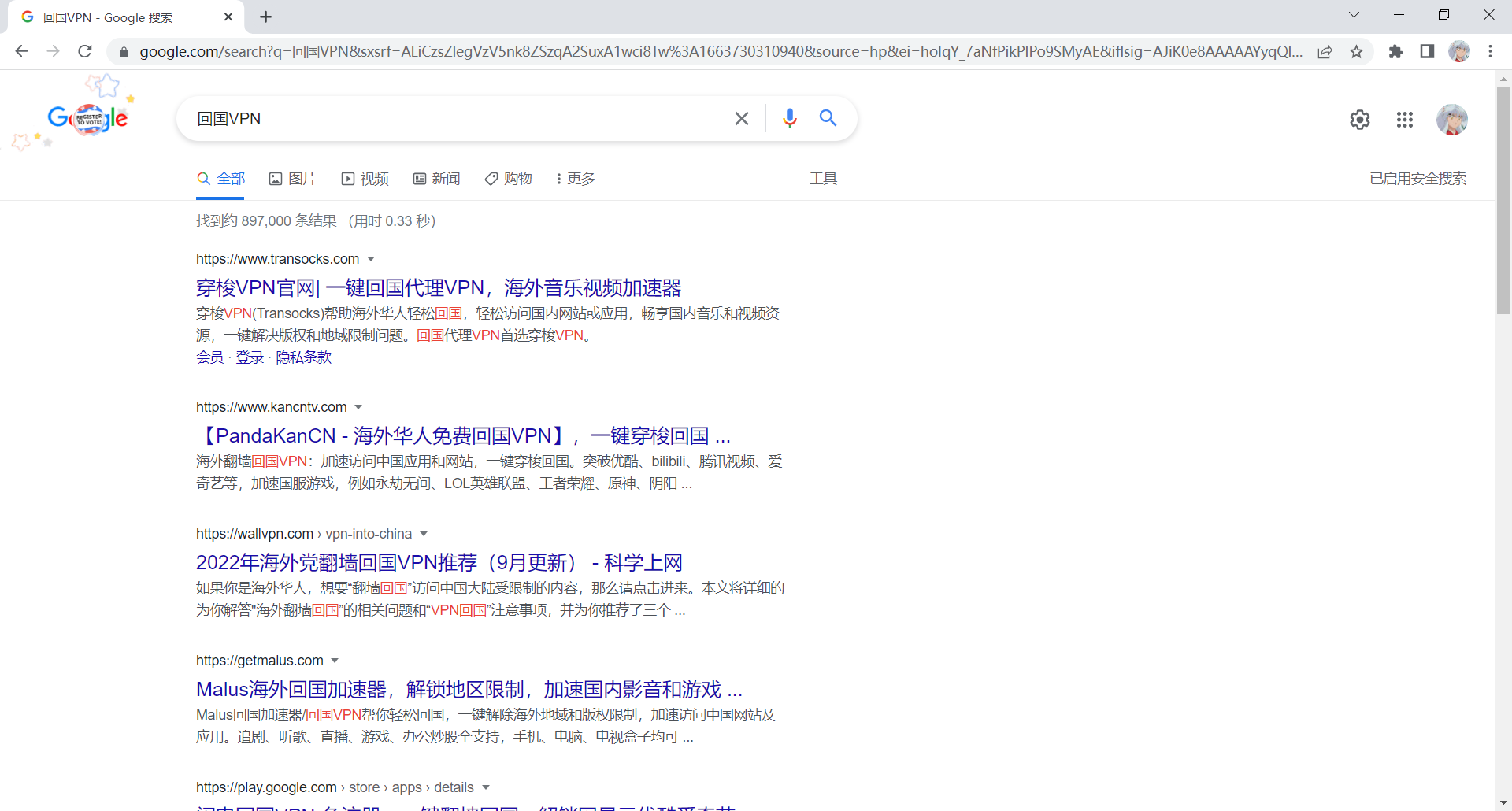Start voice search with the microphone

[789, 118]
